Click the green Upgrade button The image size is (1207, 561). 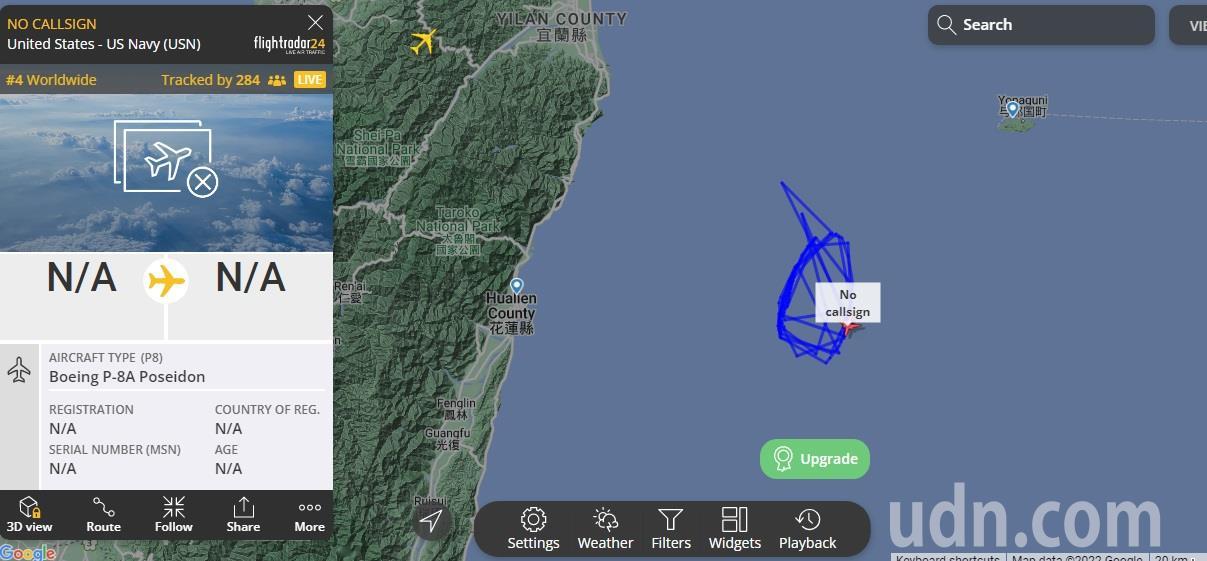[x=815, y=459]
